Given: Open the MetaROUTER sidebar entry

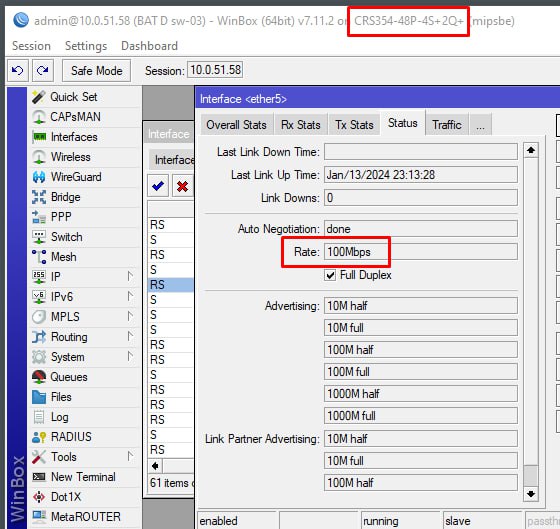Looking at the screenshot, I should tap(85, 517).
